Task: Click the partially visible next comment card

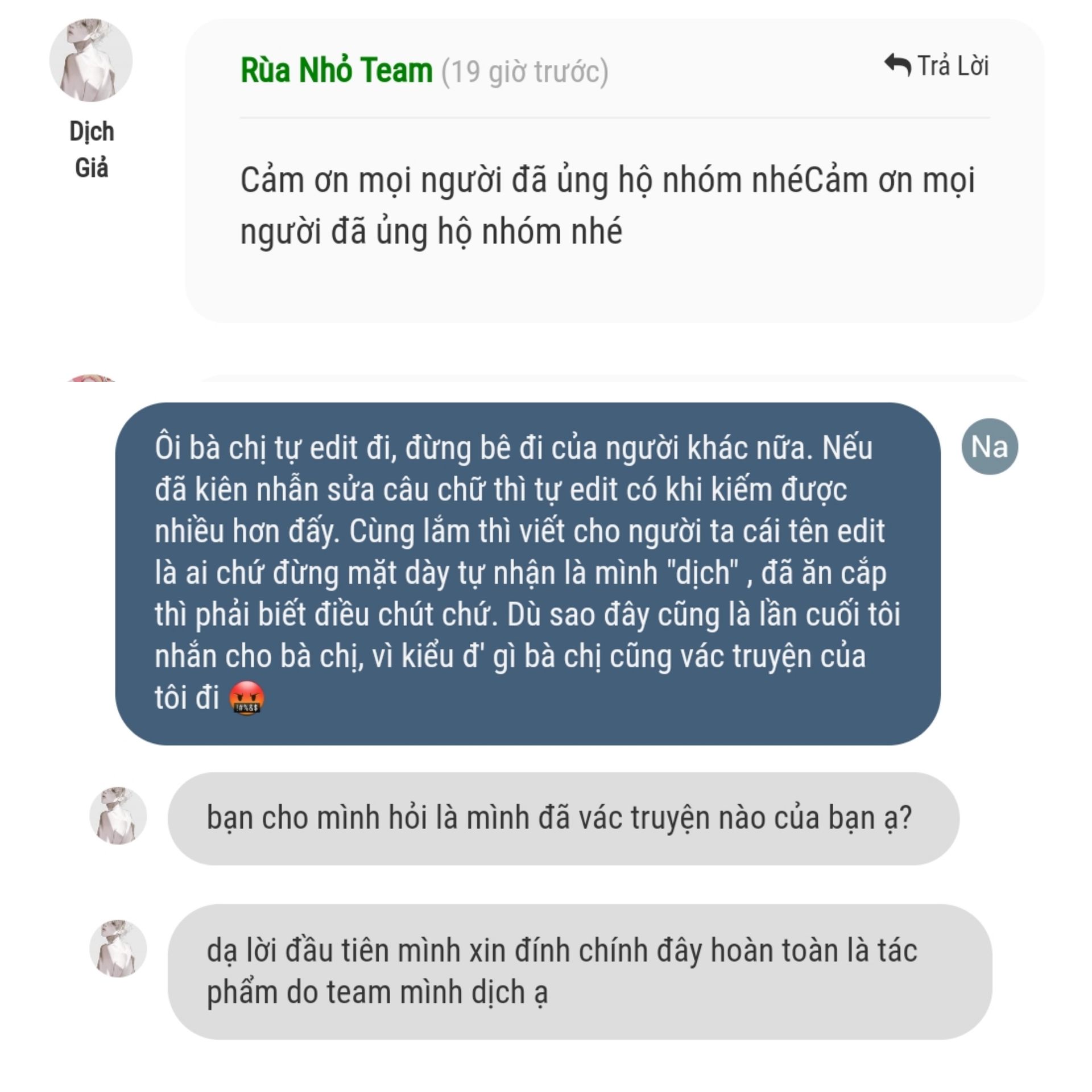Action: pos(614,378)
